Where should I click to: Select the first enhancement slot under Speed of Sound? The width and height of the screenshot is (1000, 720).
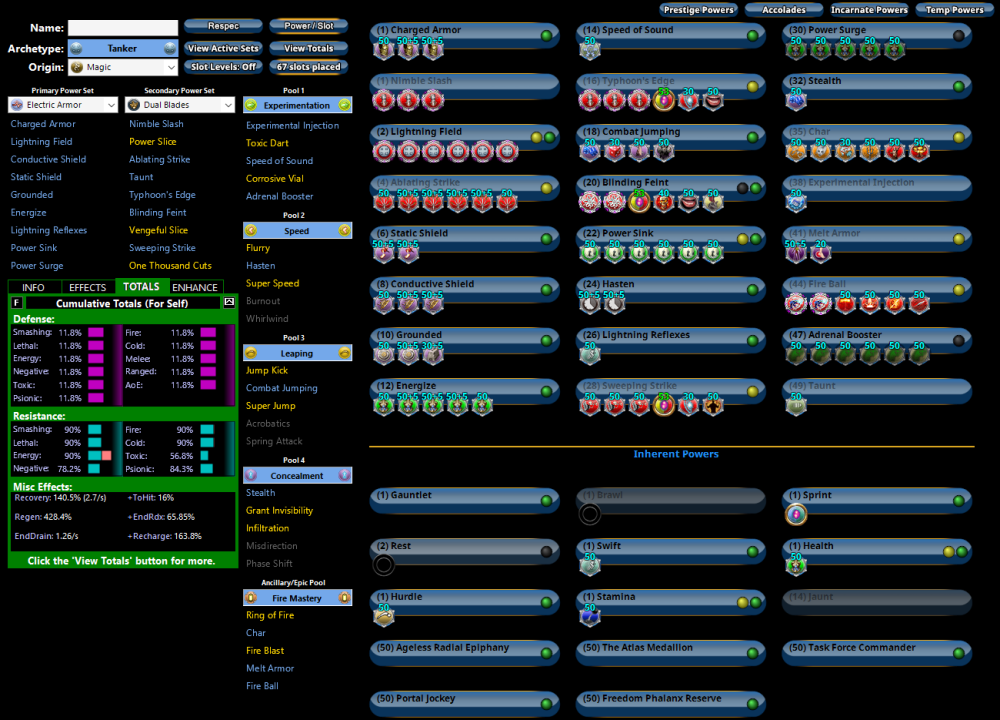(590, 50)
